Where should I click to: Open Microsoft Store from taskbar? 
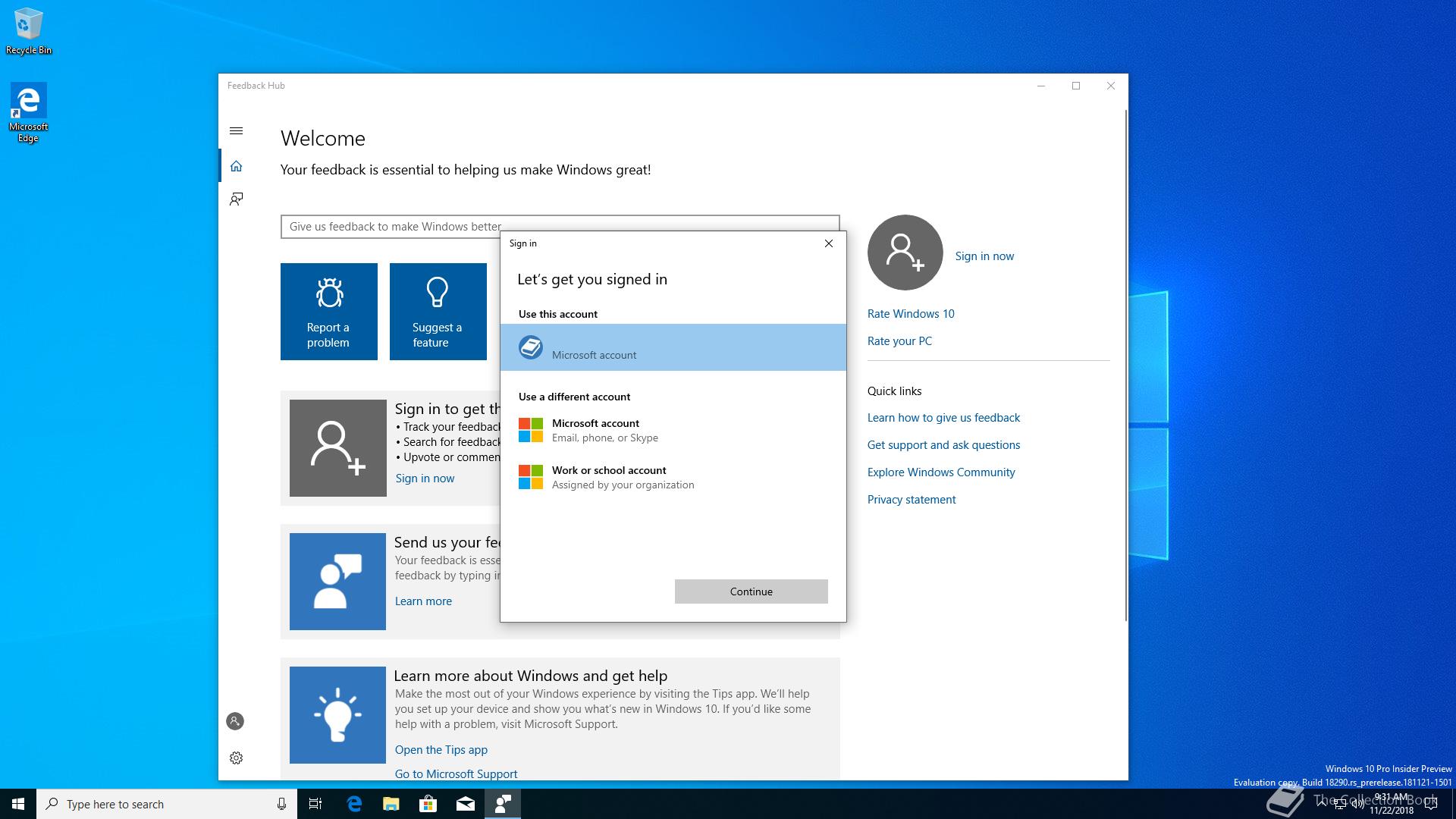coord(428,804)
